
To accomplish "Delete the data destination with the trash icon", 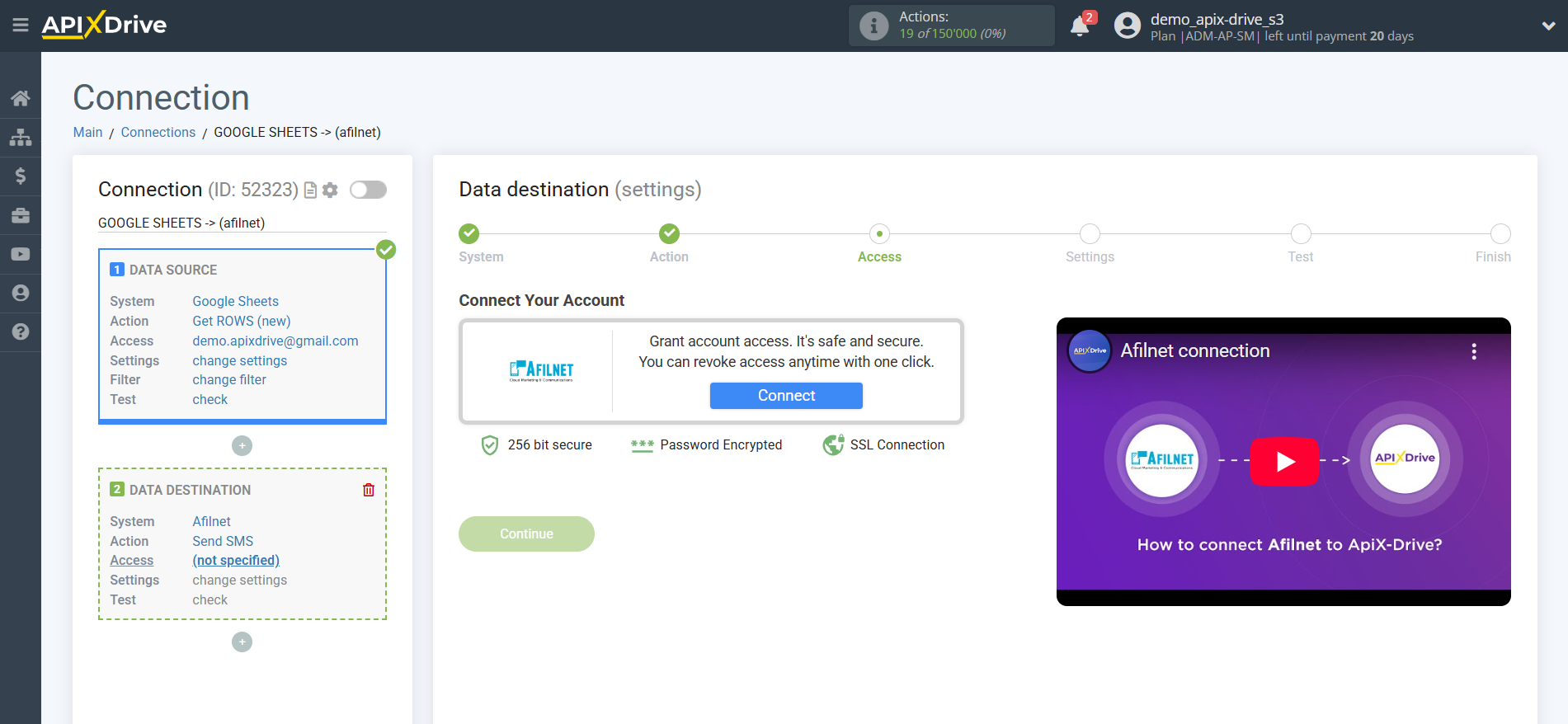I will pos(369,490).
